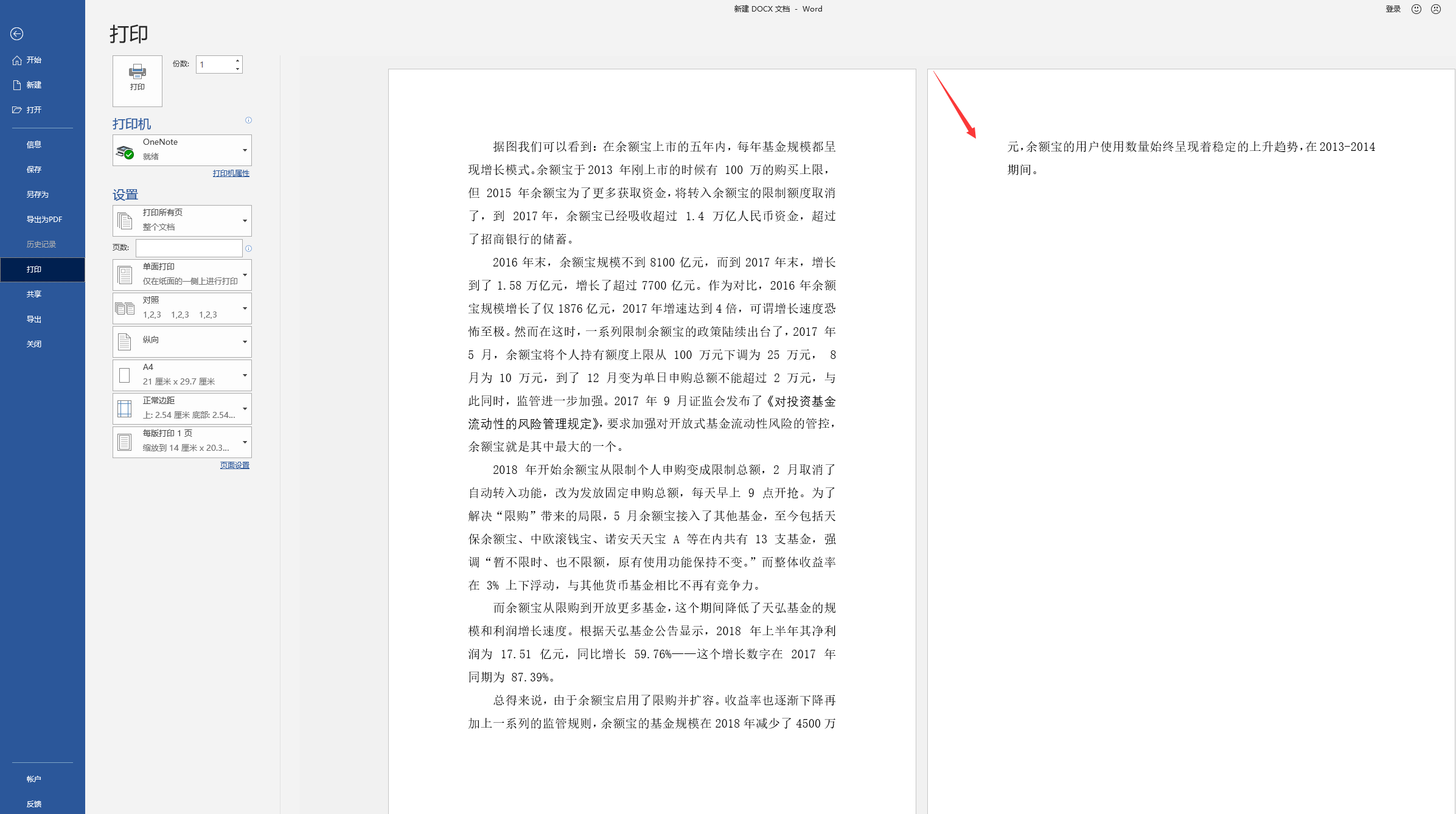Click the OneNote printer status icon
The height and width of the screenshot is (814, 1456).
pyautogui.click(x=125, y=151)
